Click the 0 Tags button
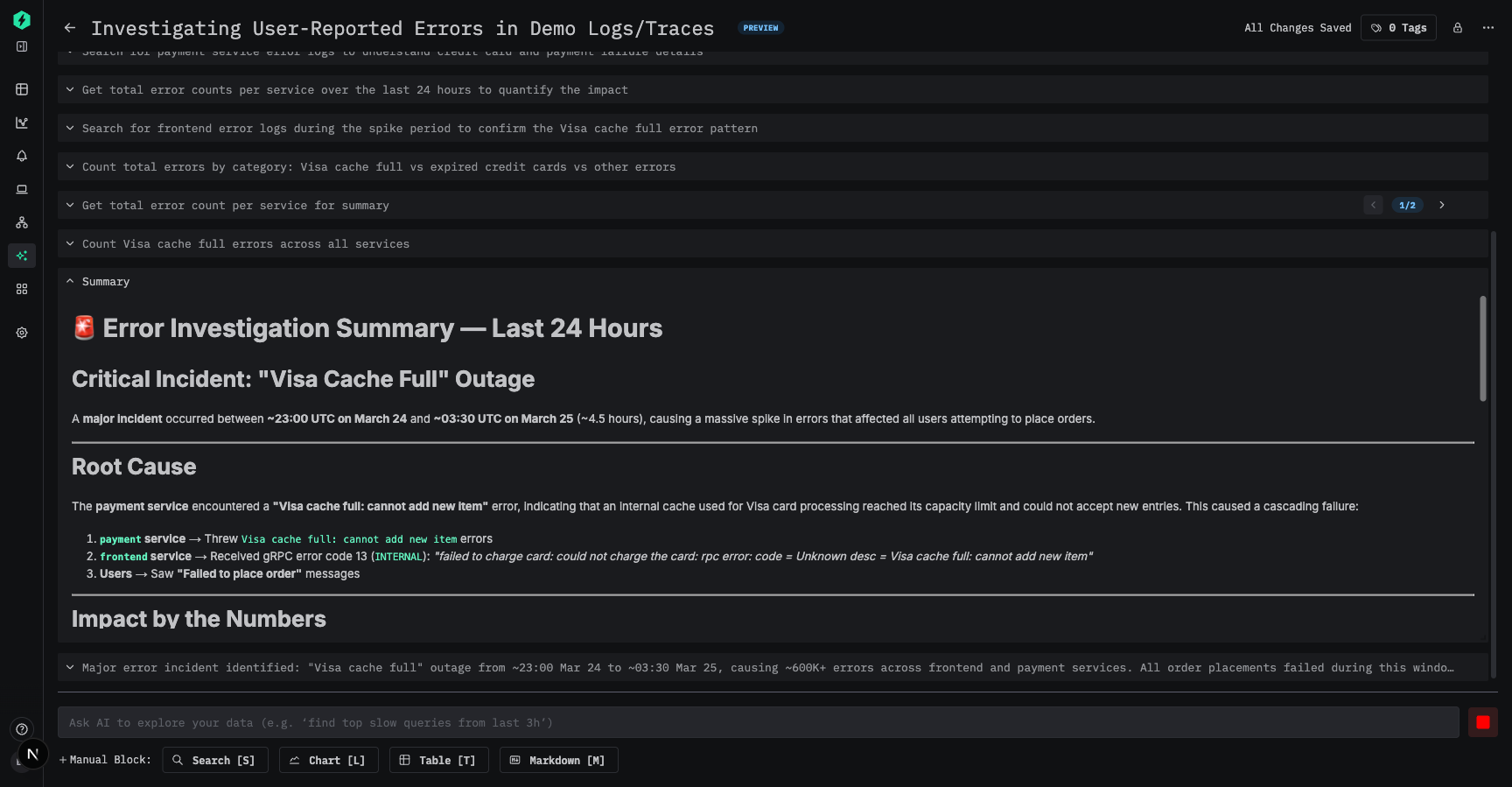 tap(1398, 28)
